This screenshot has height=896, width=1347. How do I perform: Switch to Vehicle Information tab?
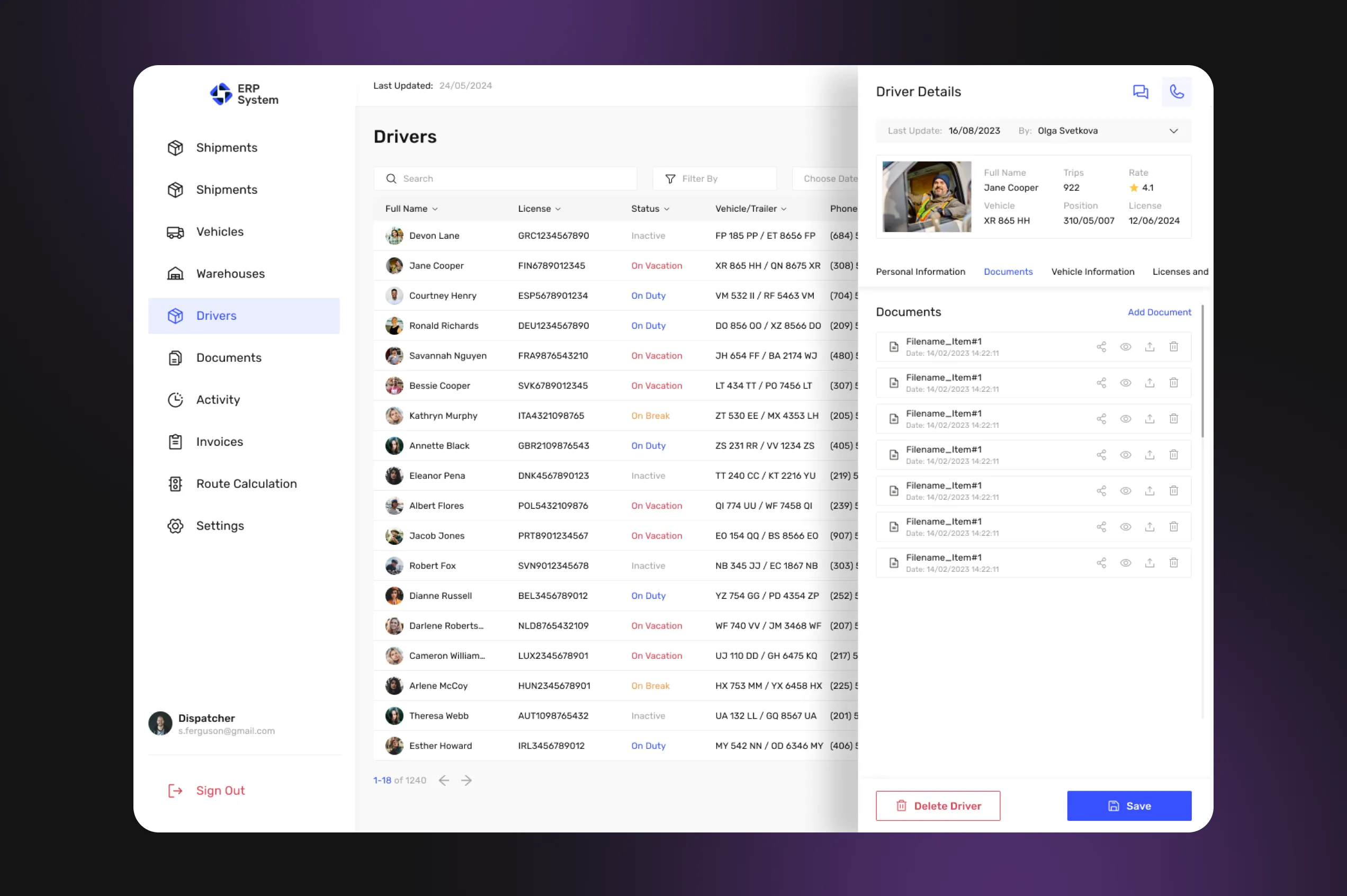tap(1092, 272)
